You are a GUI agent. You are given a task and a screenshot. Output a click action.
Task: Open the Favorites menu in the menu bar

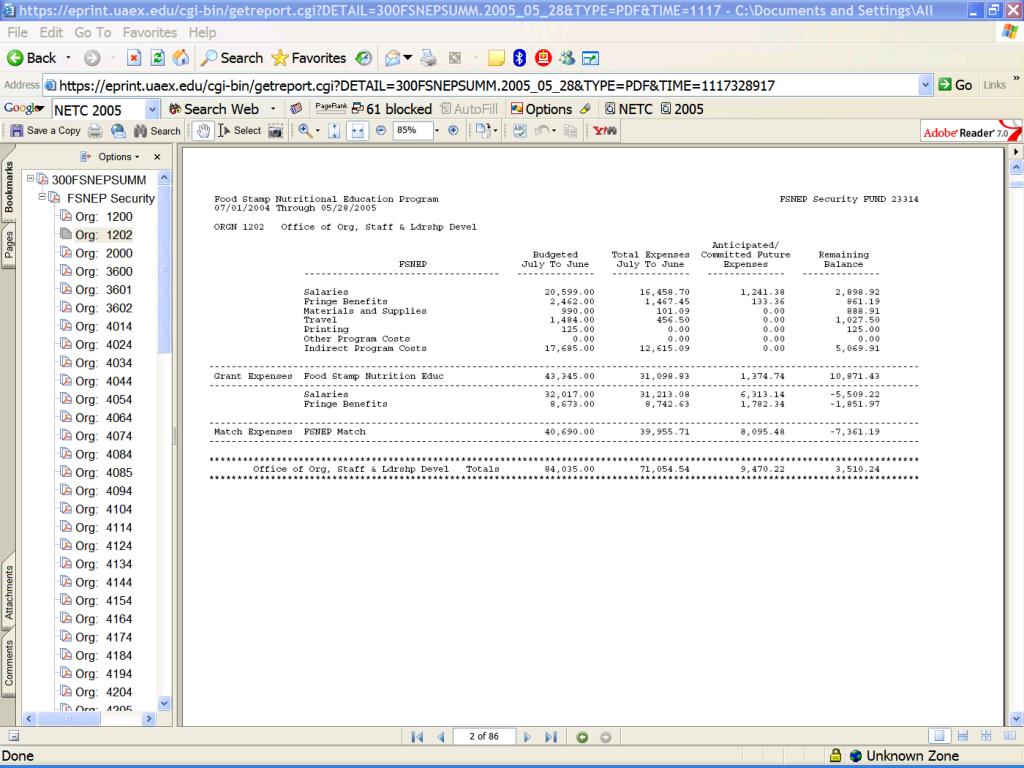pos(149,33)
